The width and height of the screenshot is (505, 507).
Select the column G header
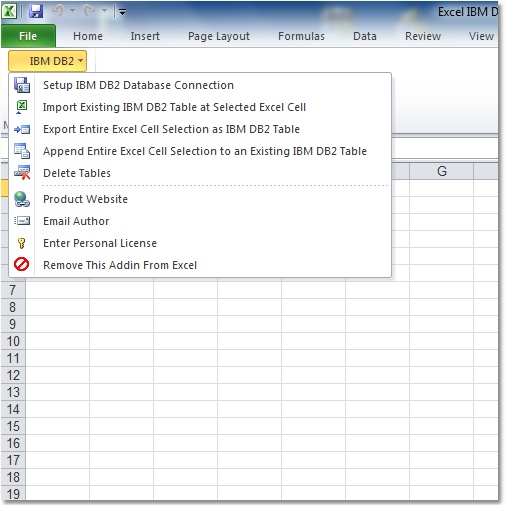point(441,171)
